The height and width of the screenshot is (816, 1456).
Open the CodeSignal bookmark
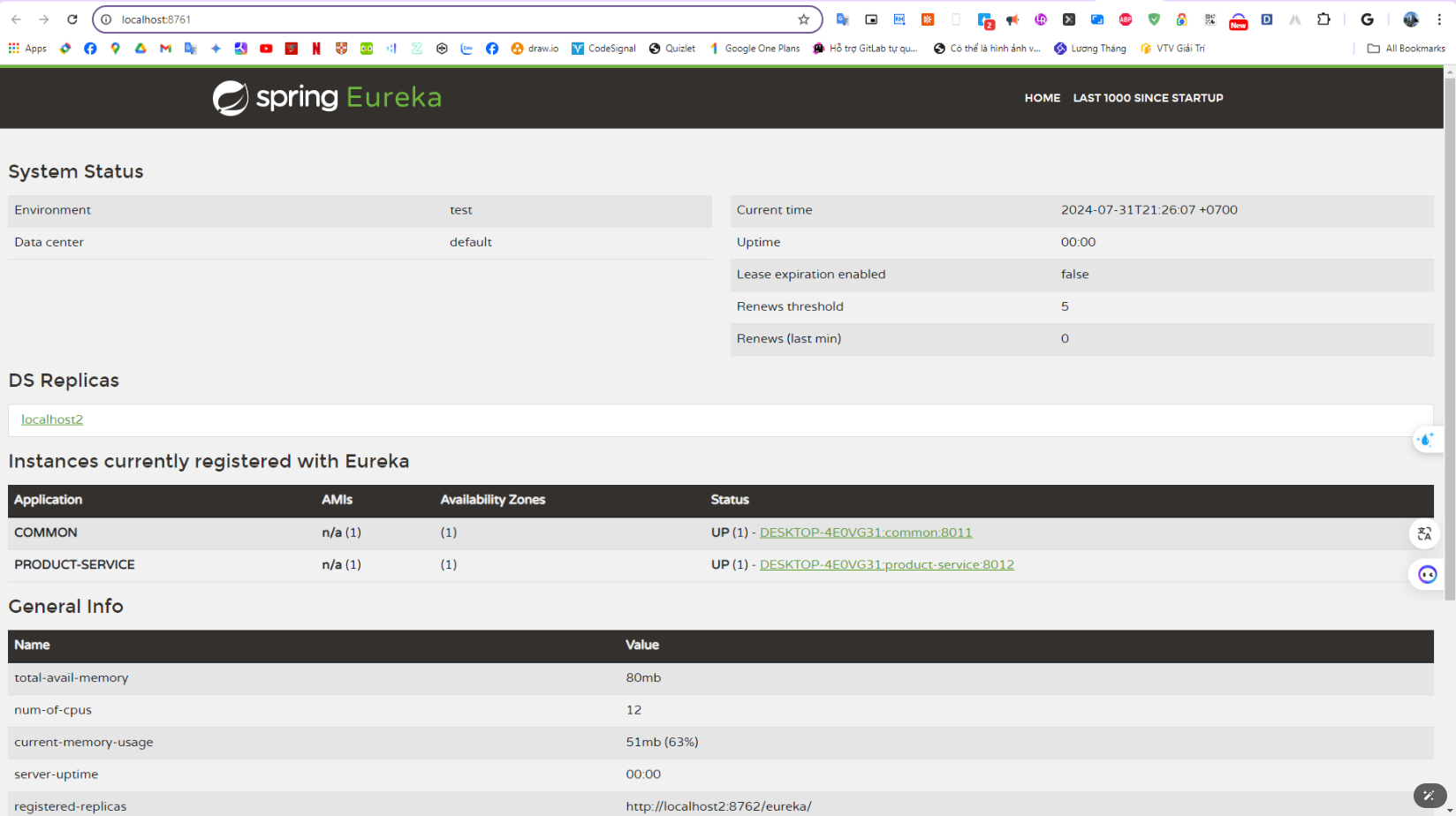603,49
